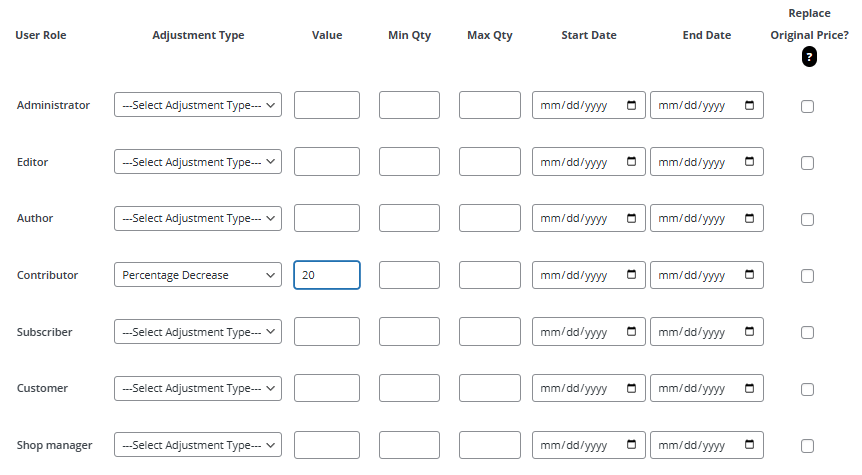Enable Replace Original Price for Administrator
Viewport: 862px width, 475px height.
pos(808,107)
